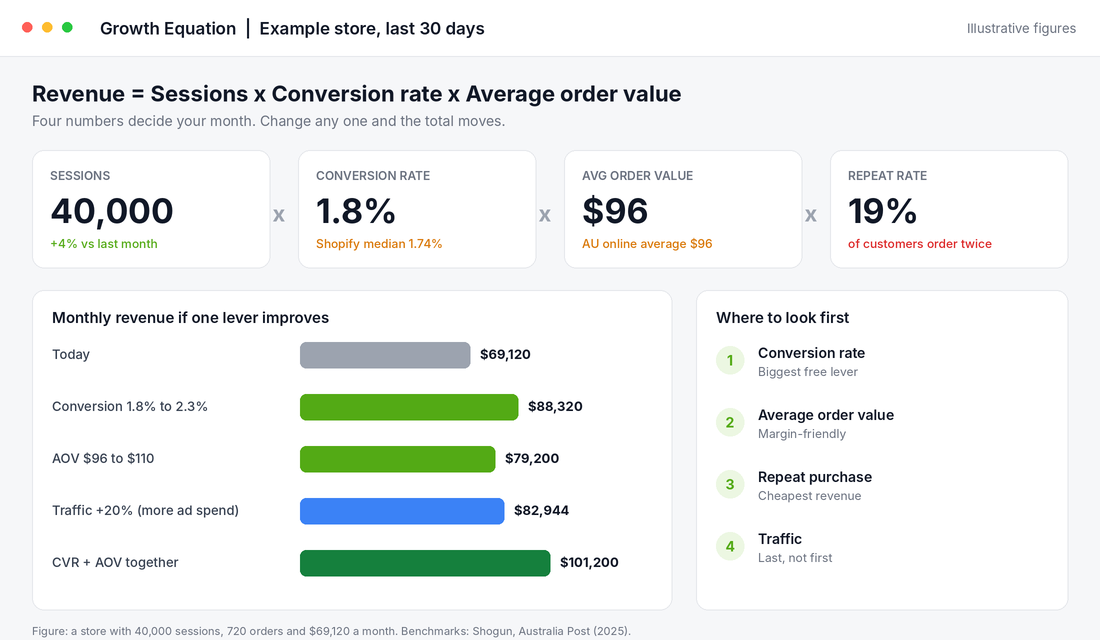This screenshot has height=640, width=1100.
Task: Click the 'Today' row label
Action: [x=71, y=354]
